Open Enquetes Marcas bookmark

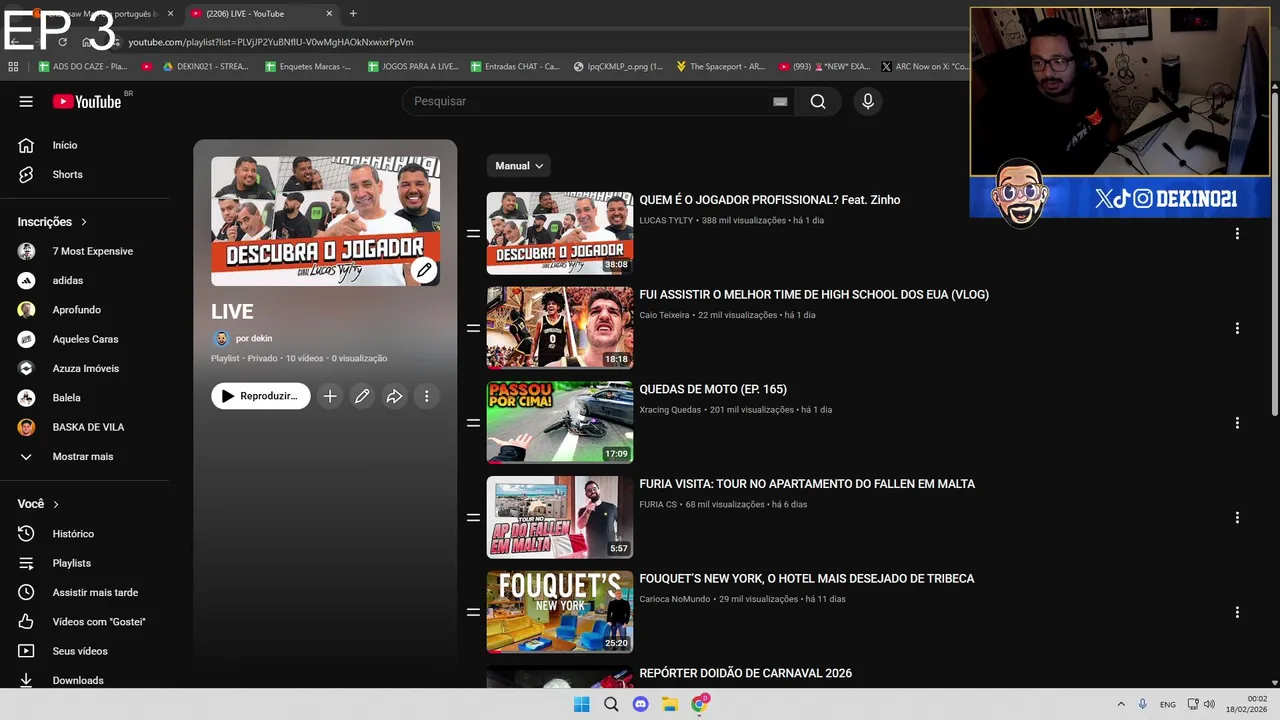(308, 67)
